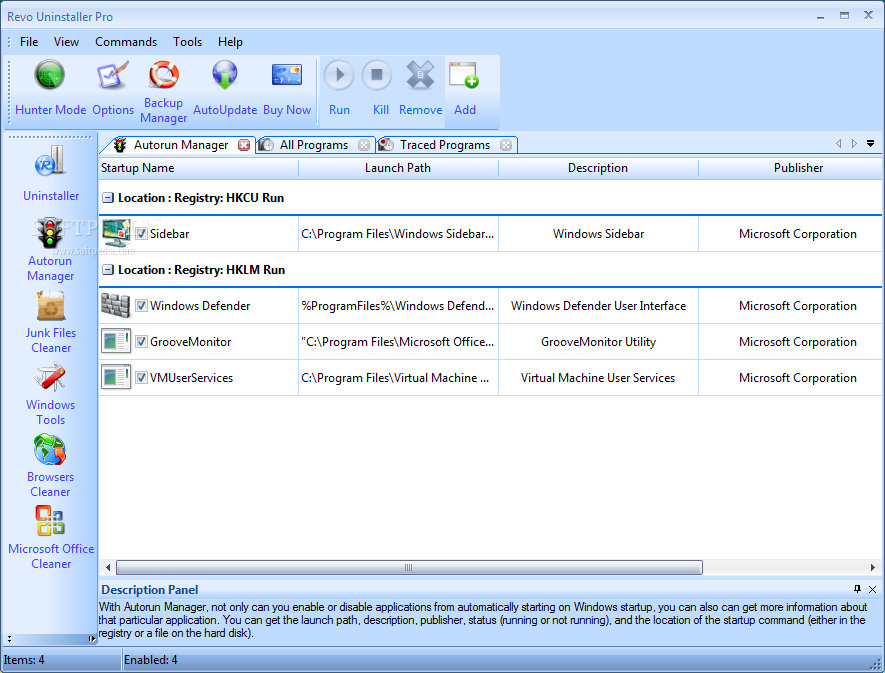Sort by the Description column
This screenshot has height=673, width=885.
(x=598, y=168)
